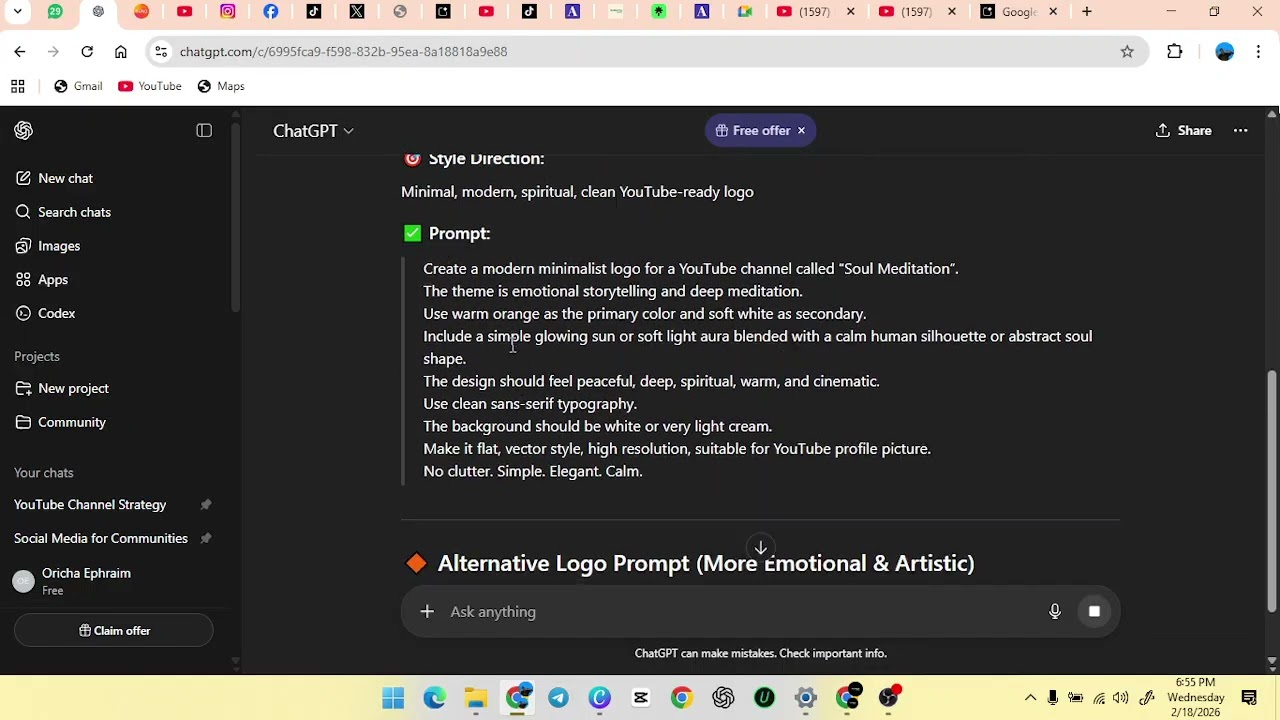Start a New chat
Image resolution: width=1280 pixels, height=720 pixels.
tap(54, 178)
